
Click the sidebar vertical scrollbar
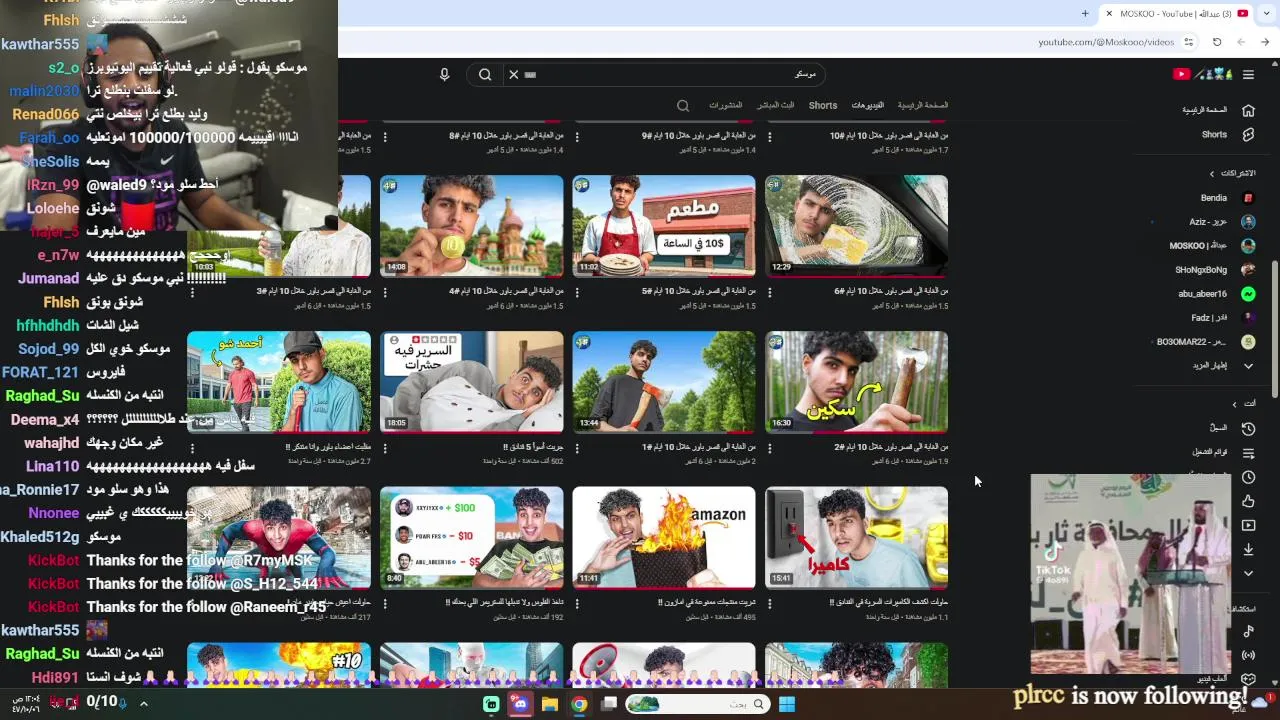coord(1274,329)
